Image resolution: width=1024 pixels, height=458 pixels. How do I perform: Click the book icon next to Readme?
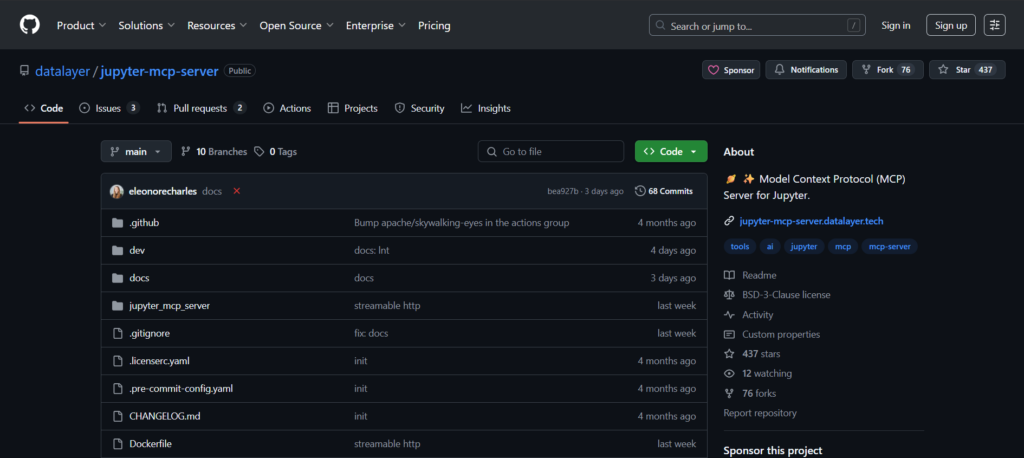tap(729, 276)
